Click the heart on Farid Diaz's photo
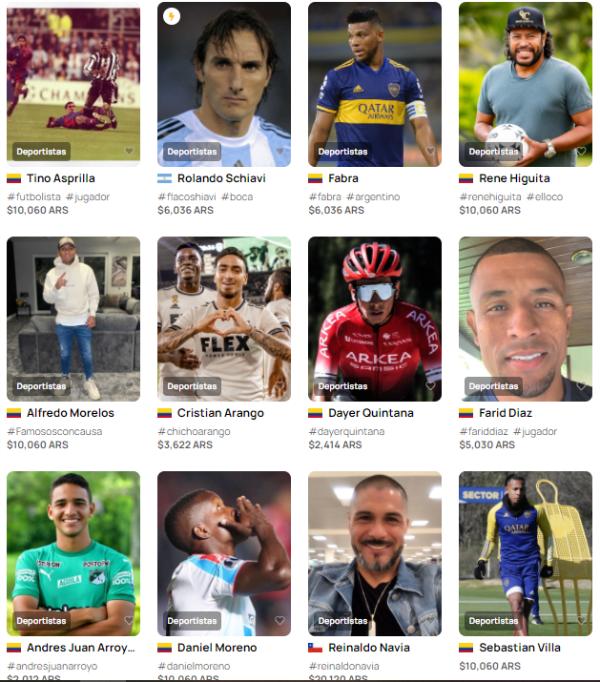The image size is (600, 682). 581,386
